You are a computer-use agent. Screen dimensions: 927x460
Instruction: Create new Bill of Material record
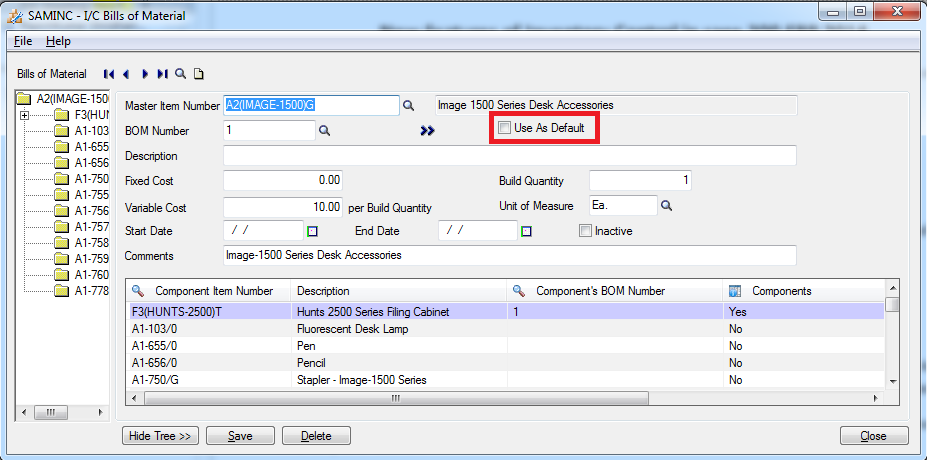[x=199, y=74]
